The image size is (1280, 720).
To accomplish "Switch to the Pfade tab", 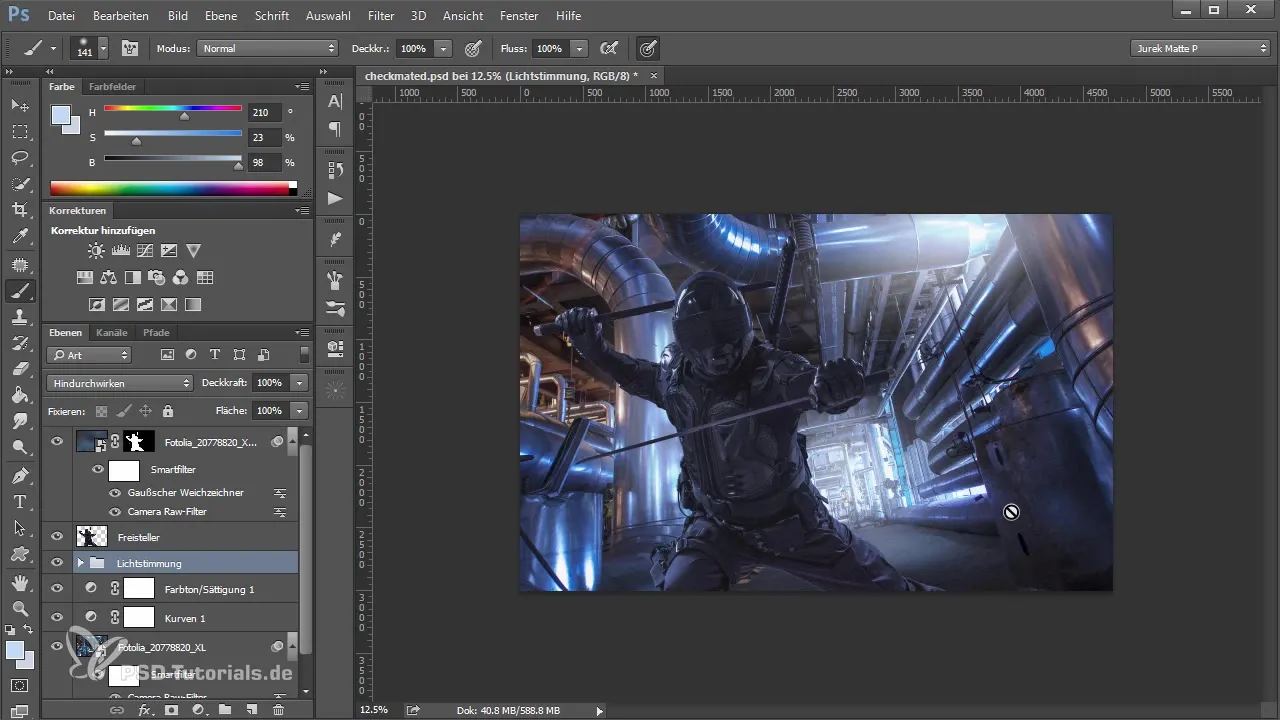I will tap(156, 332).
